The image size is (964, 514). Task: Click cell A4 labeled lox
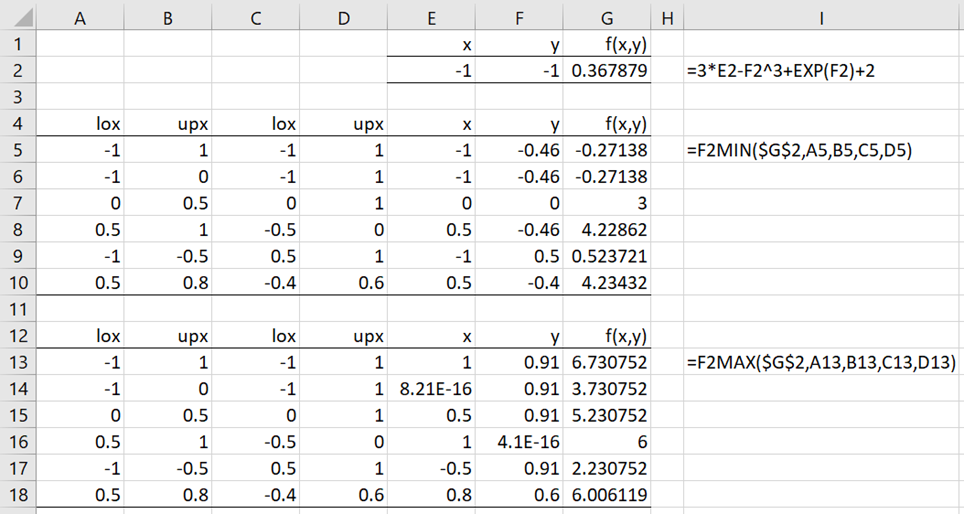click(80, 124)
